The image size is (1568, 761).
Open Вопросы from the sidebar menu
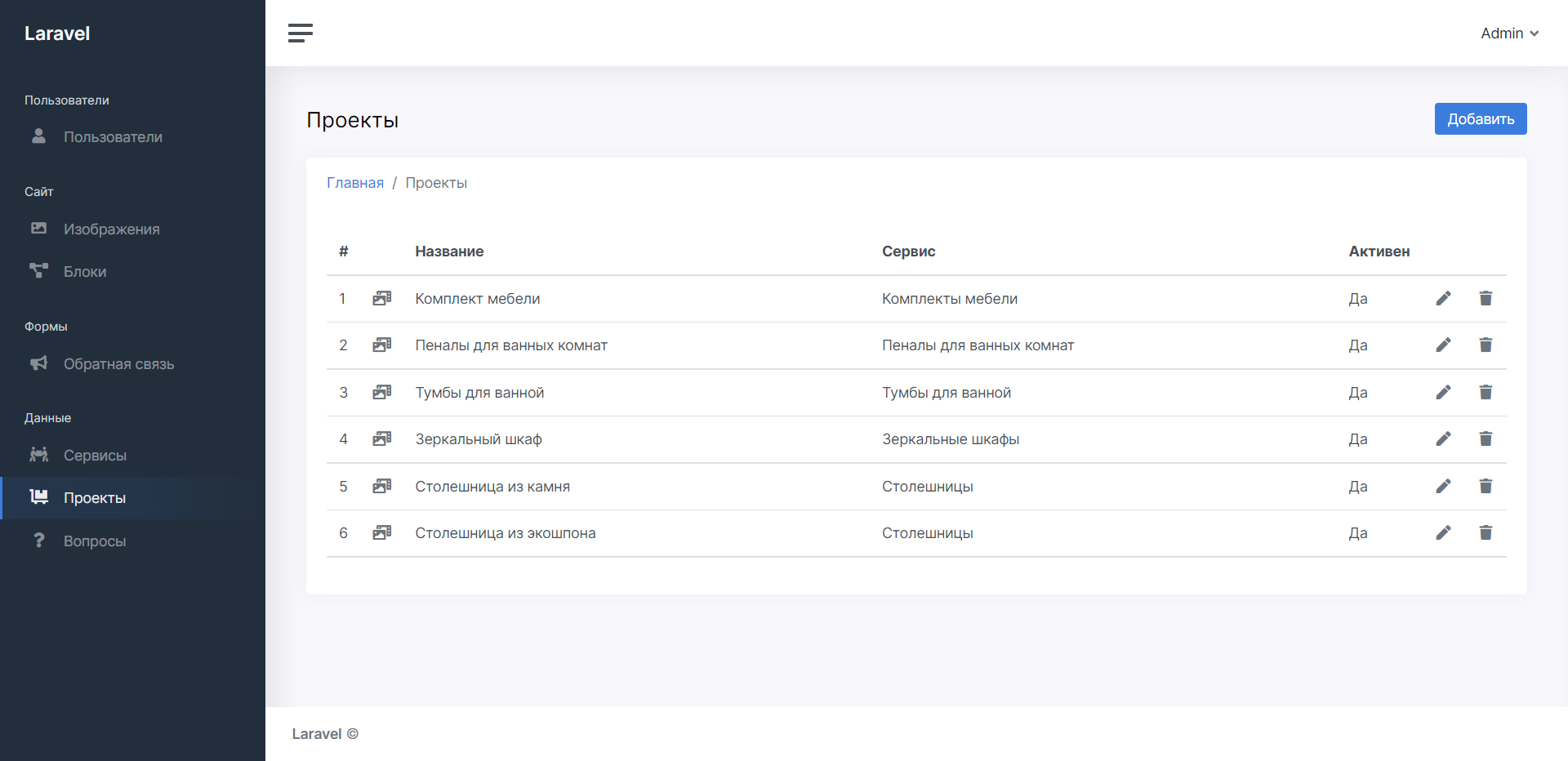coord(95,540)
